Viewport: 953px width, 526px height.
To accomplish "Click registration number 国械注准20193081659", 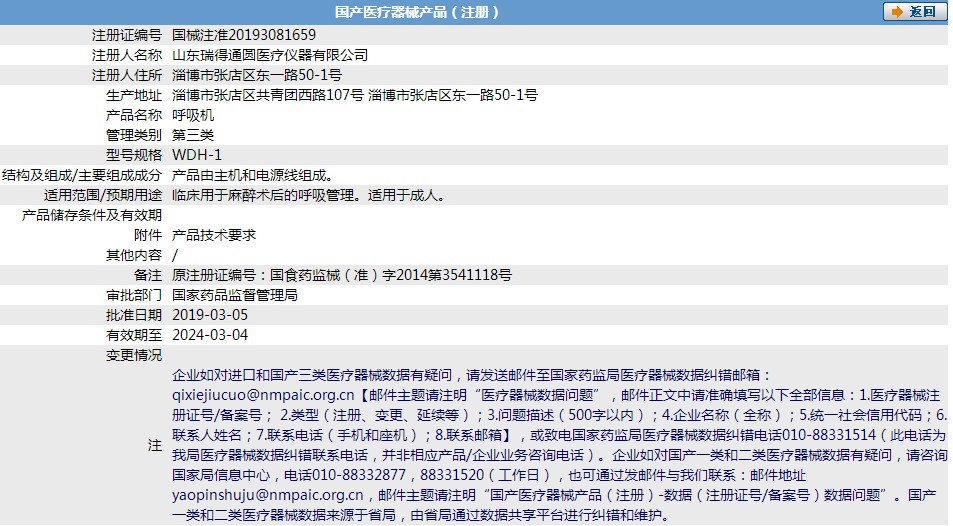I will click(x=244, y=35).
